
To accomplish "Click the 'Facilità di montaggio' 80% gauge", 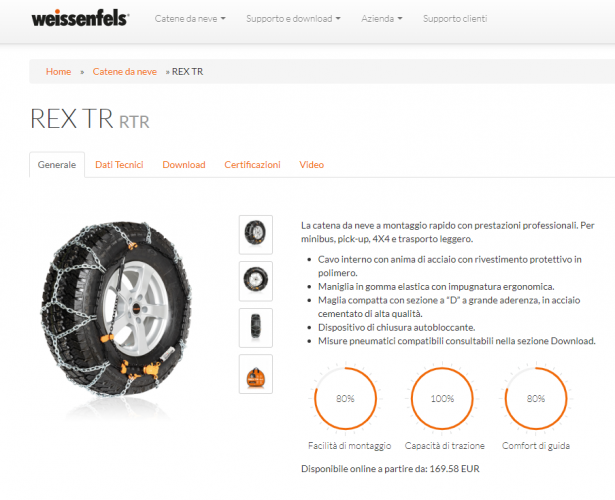I will [346, 398].
